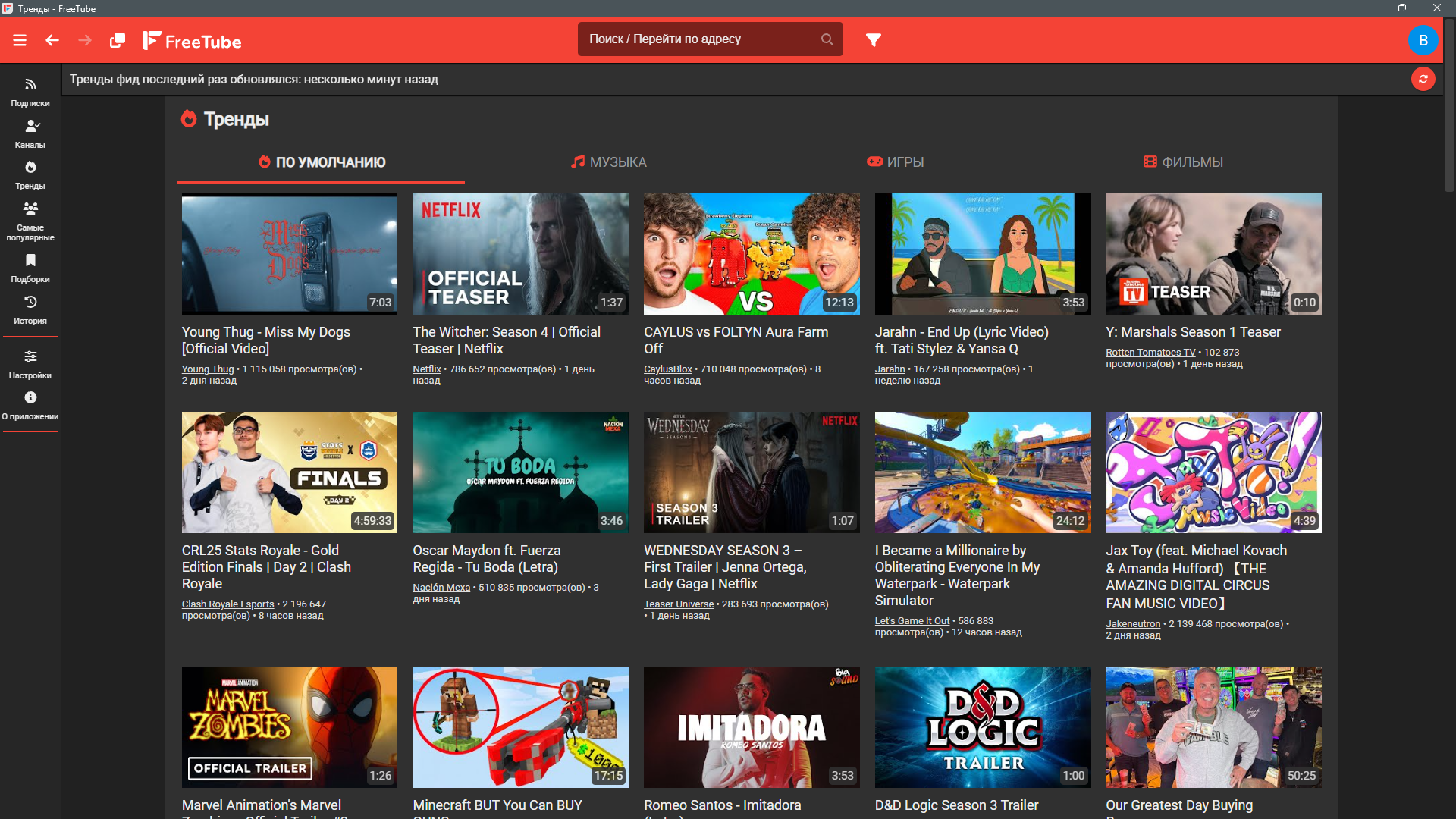Open Jarahn End Up lyric video thumbnail
Viewport: 1456px width, 819px height.
pos(983,254)
